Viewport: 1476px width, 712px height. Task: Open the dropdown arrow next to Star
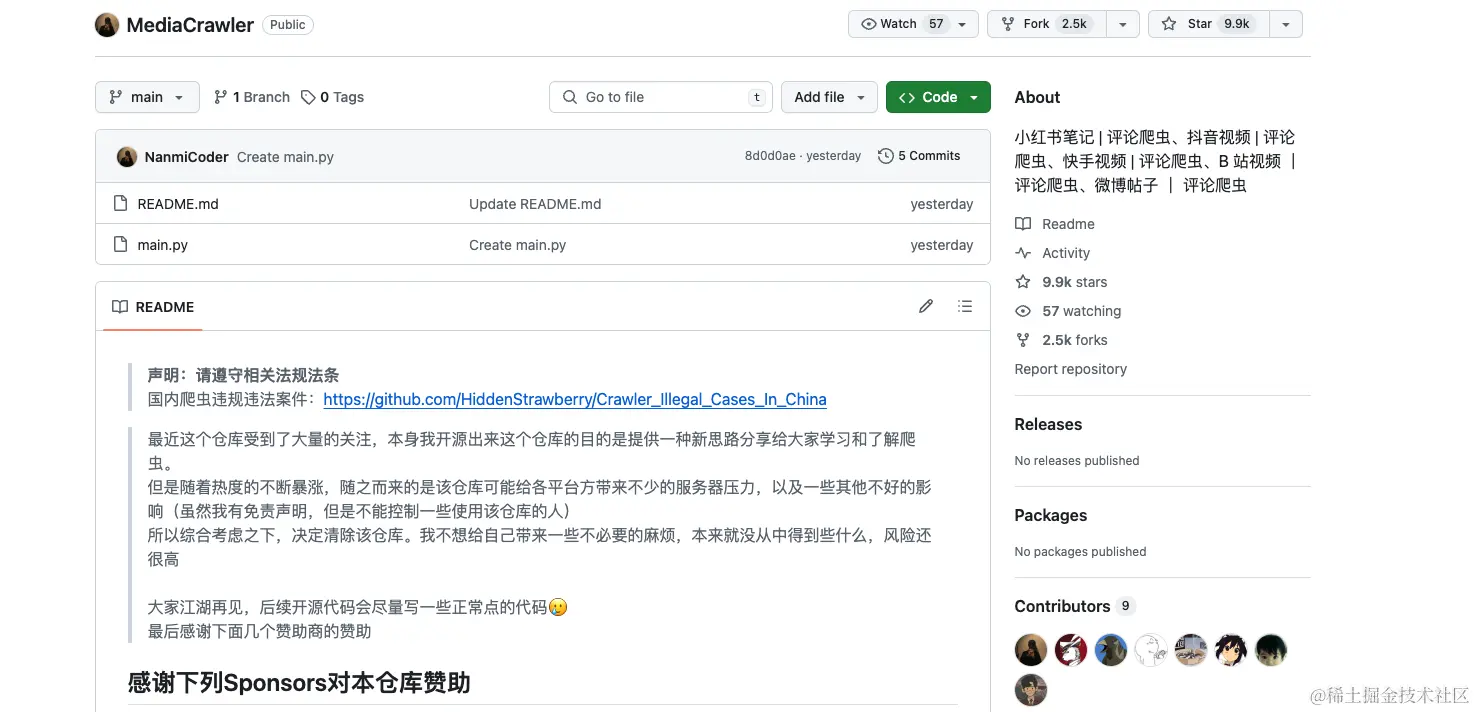pos(1286,24)
